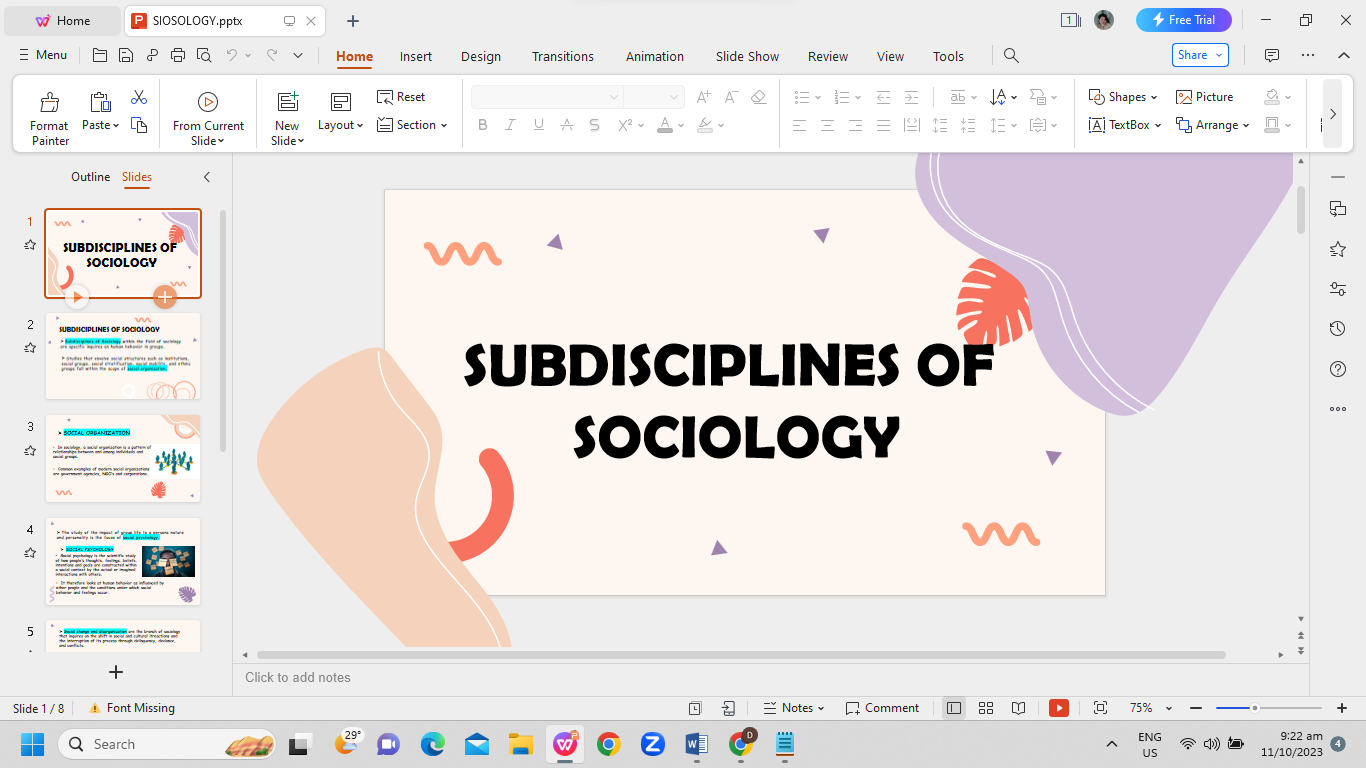Open the 75% zoom level dropdown
The width and height of the screenshot is (1366, 768).
click(x=1168, y=708)
